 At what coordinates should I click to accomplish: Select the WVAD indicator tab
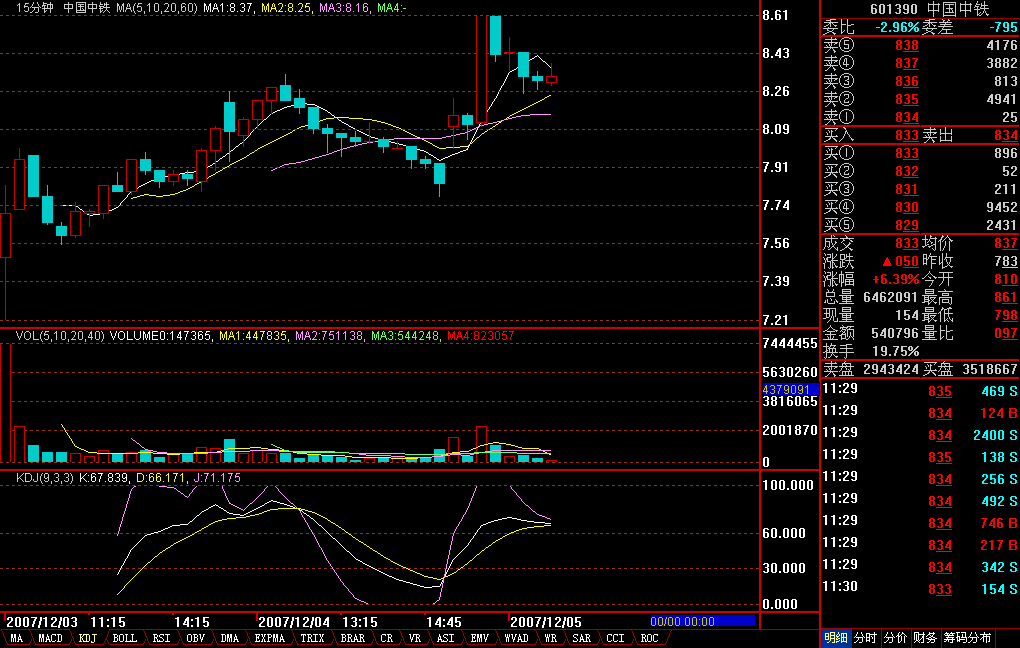516,638
